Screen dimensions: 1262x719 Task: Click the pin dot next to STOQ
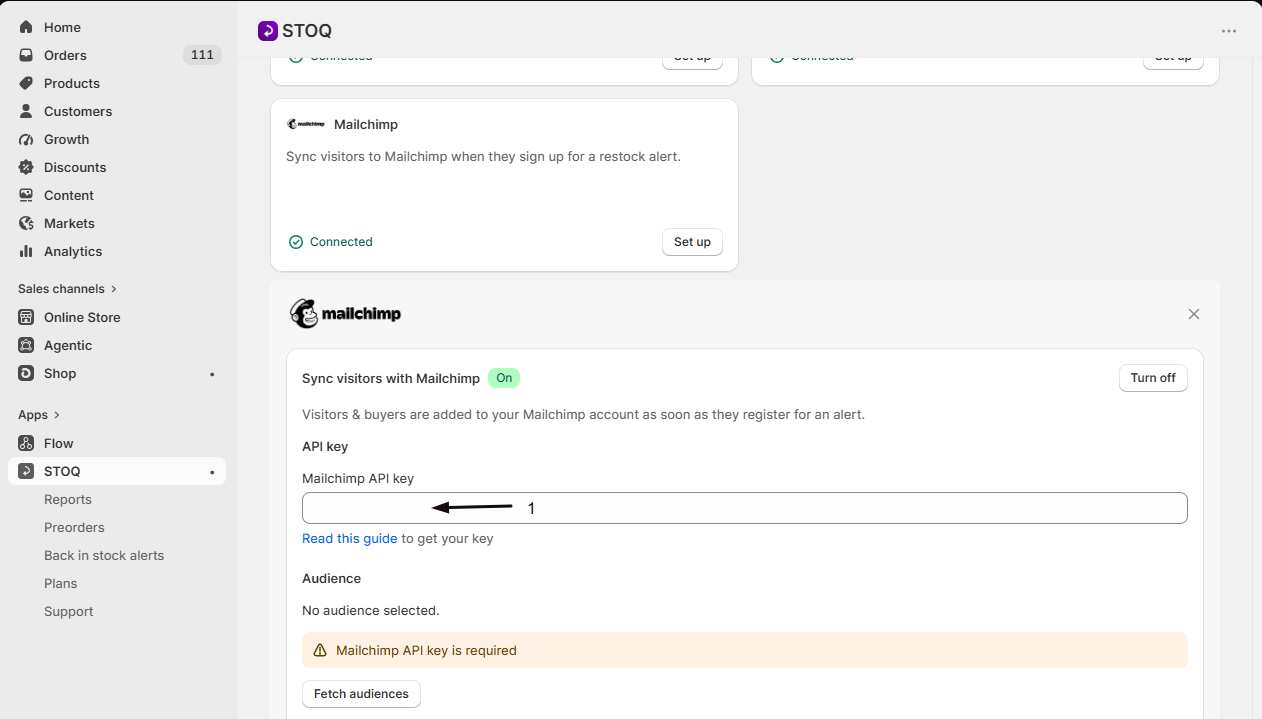(x=212, y=472)
